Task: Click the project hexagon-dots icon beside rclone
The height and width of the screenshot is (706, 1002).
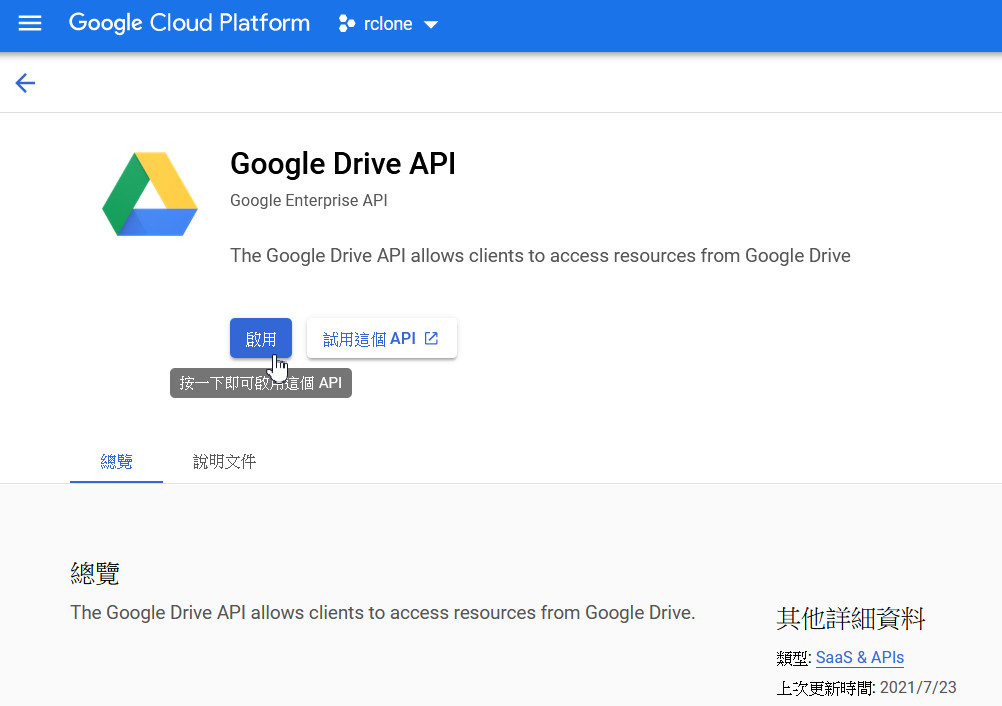Action: [x=347, y=24]
